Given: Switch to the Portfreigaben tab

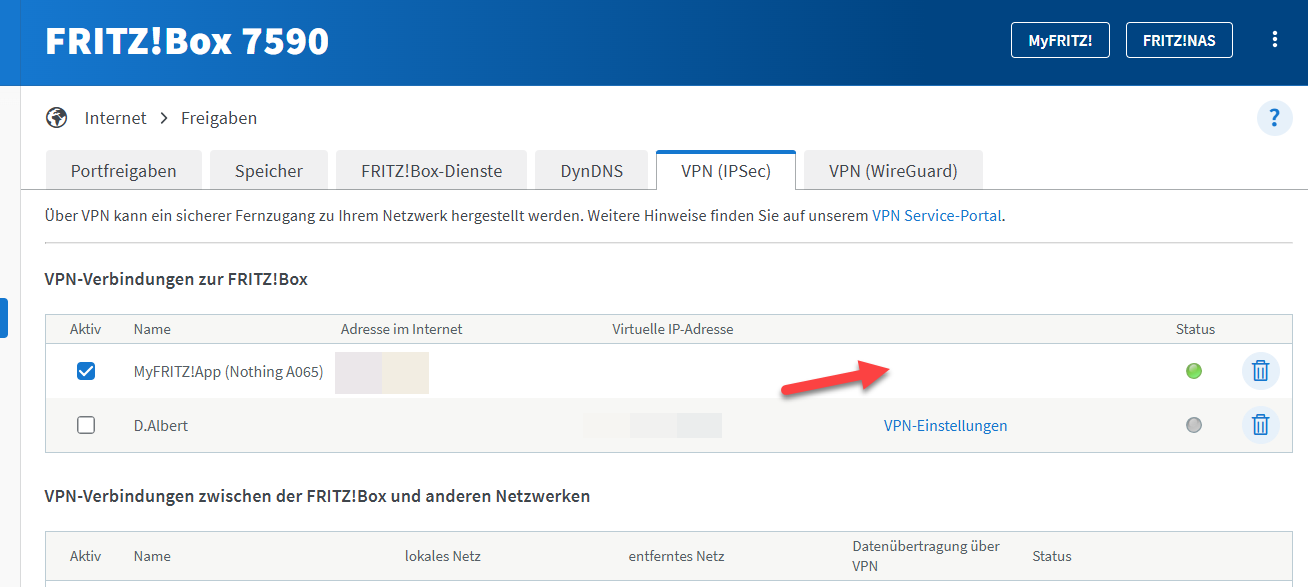Looking at the screenshot, I should [x=124, y=171].
